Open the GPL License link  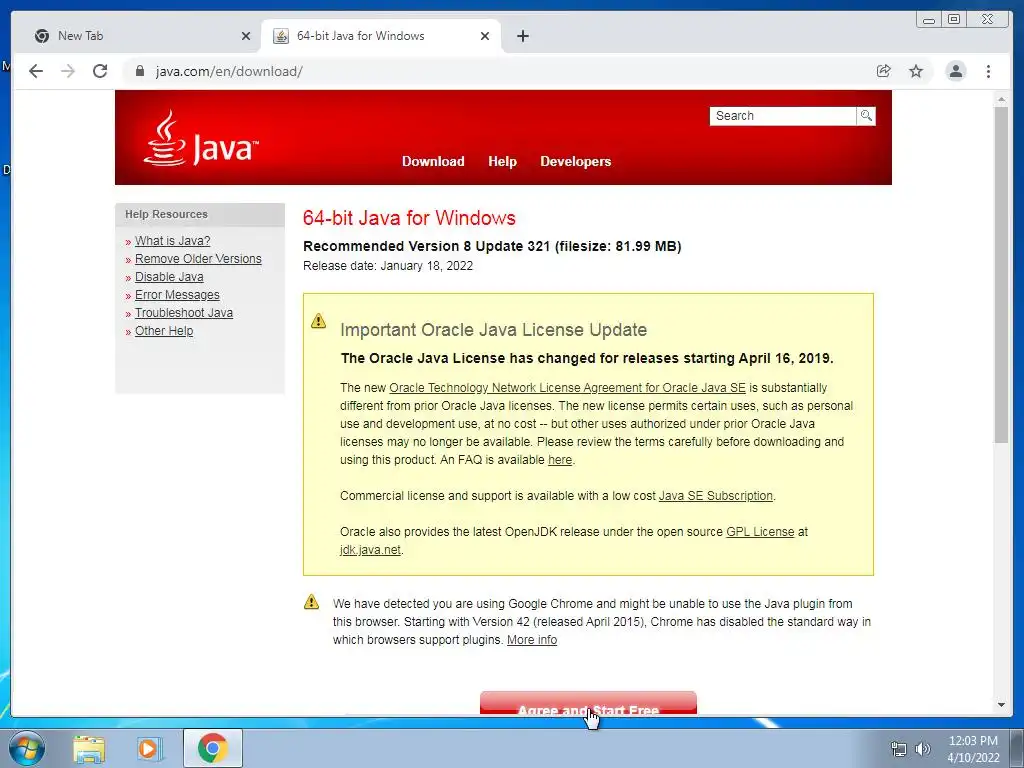pos(760,532)
